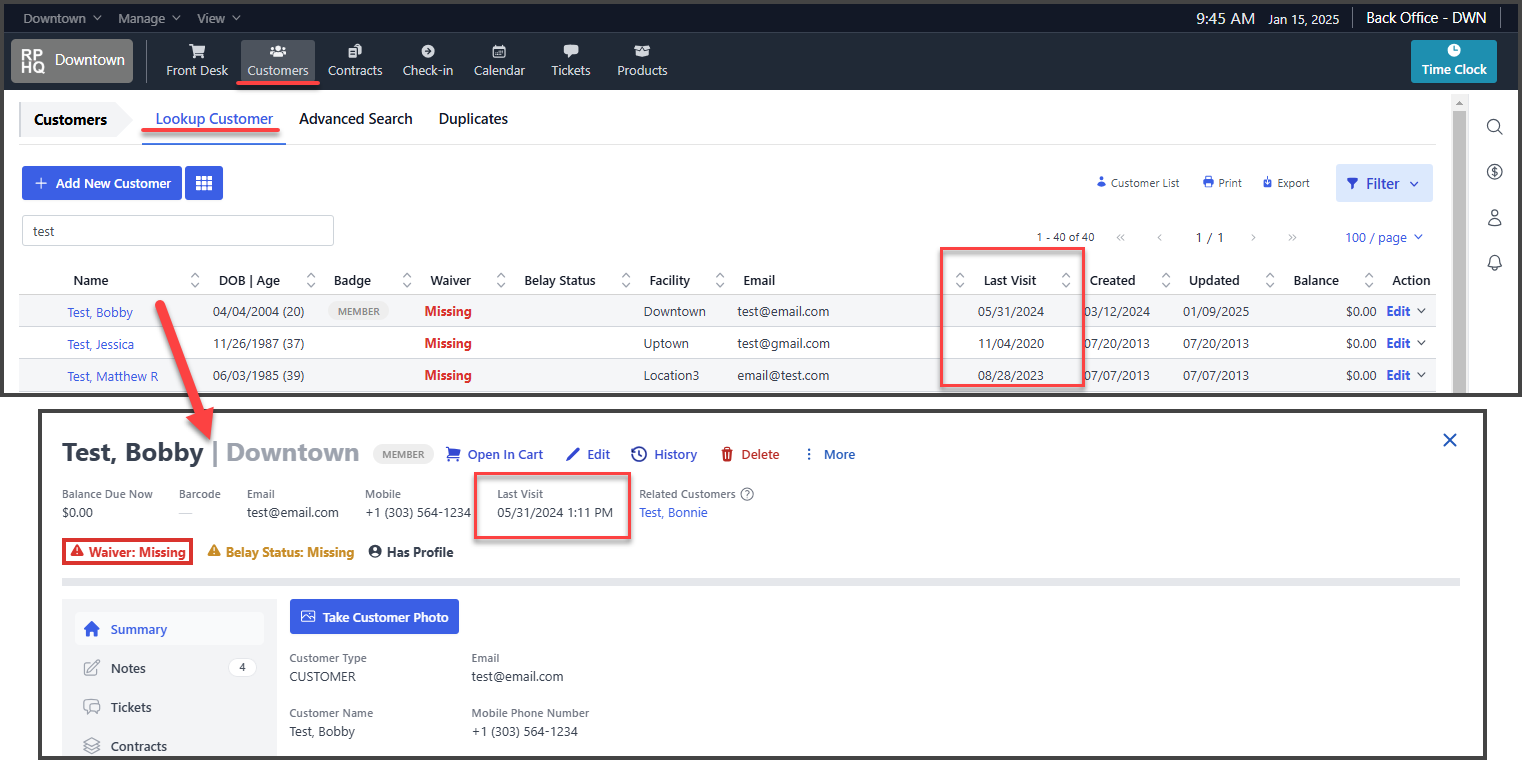Viewport: 1522px width, 760px height.
Task: Switch to the Duplicates tab
Action: (x=473, y=119)
